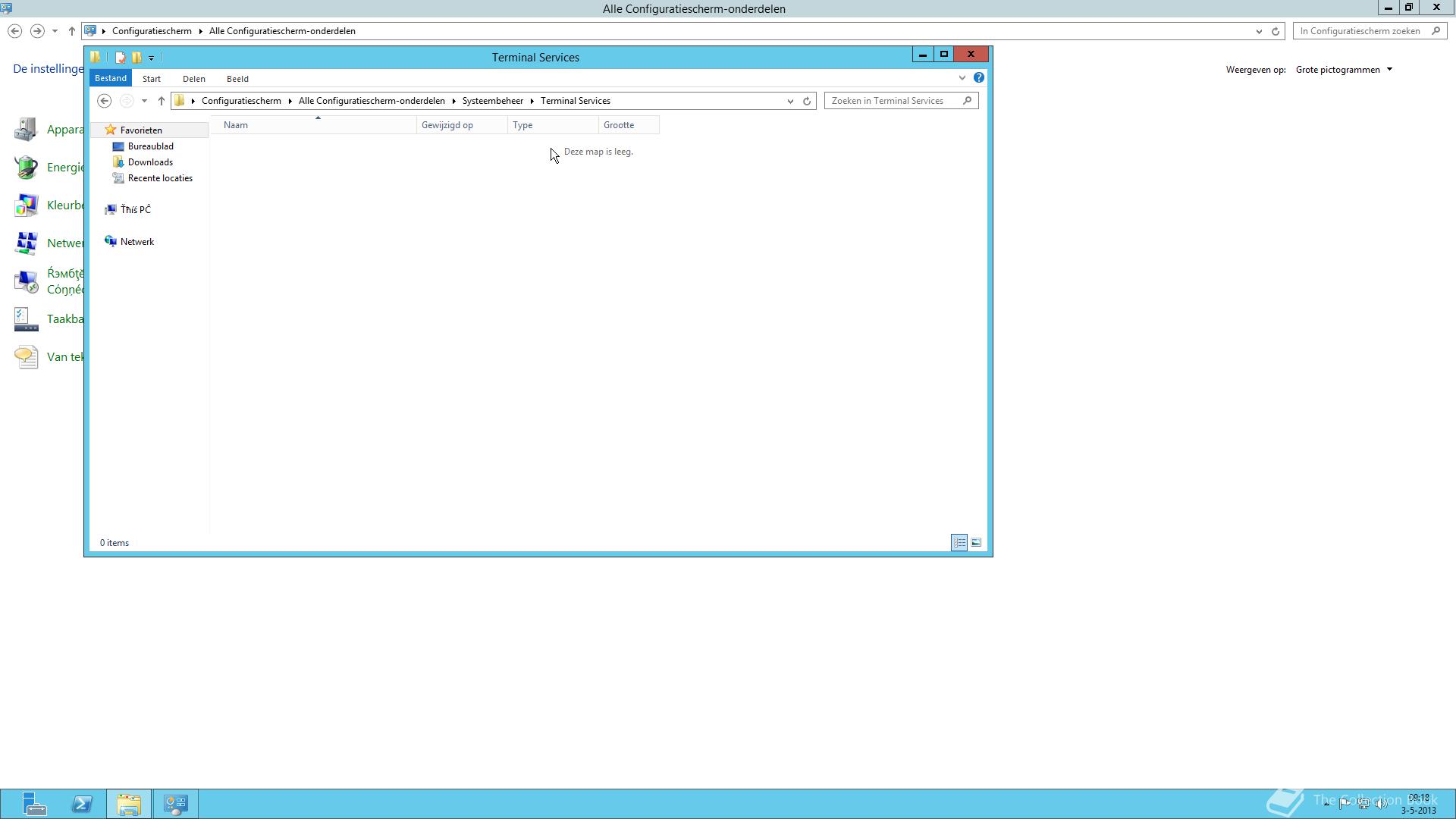The image size is (1456, 819).
Task: Open Netwerkcentrum icon in Configuratiescherm
Action: click(x=26, y=243)
